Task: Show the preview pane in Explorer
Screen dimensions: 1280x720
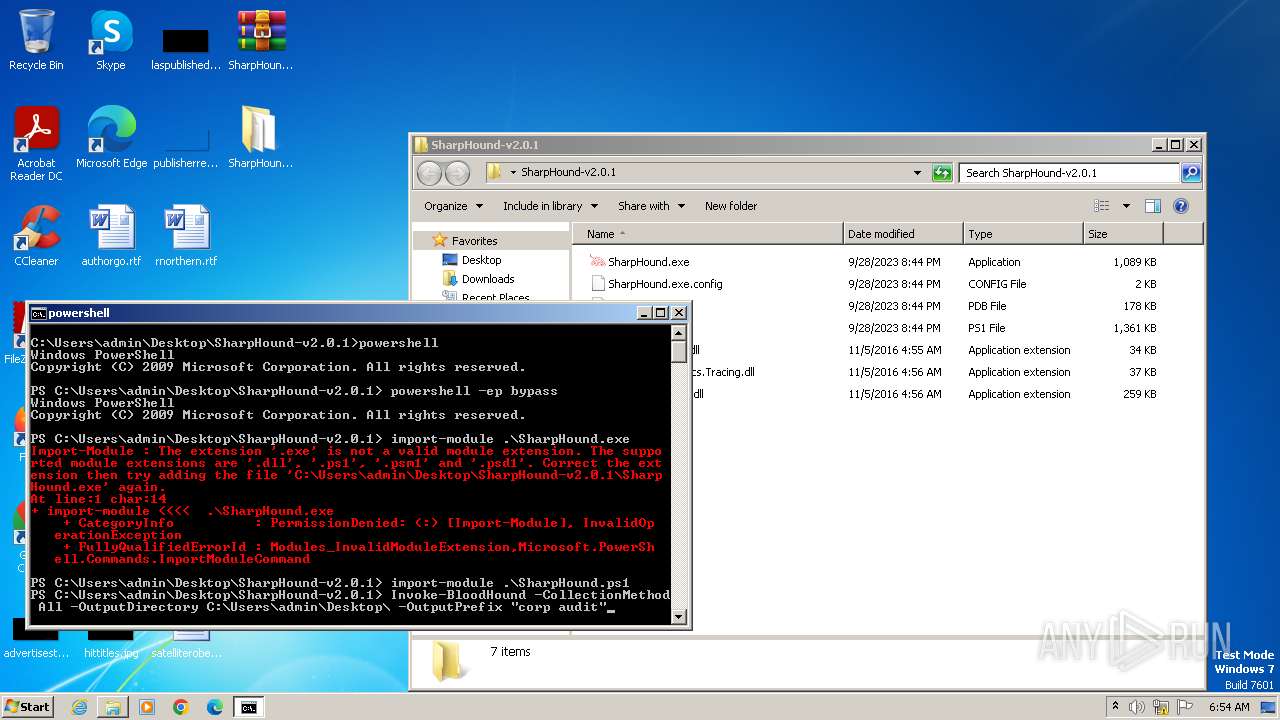Action: pos(1153,206)
